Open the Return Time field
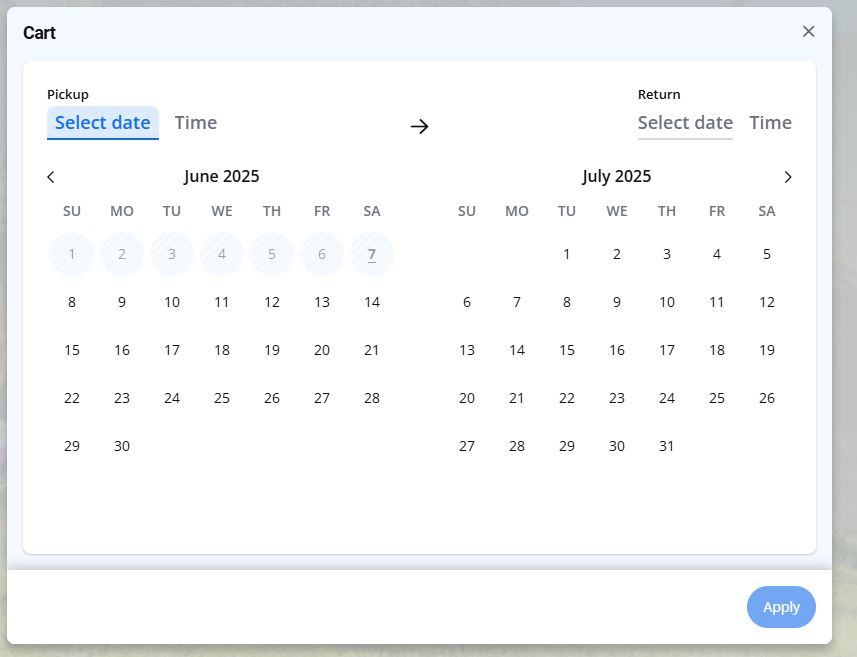The height and width of the screenshot is (657, 857). [770, 123]
